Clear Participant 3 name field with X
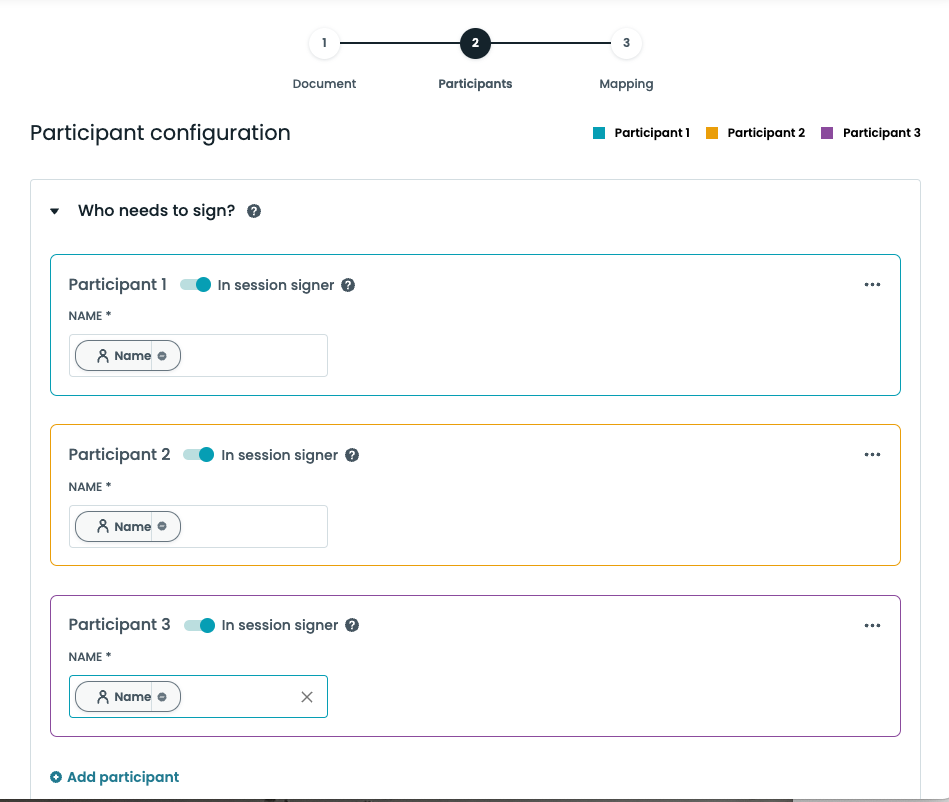The height and width of the screenshot is (802, 949). 307,697
